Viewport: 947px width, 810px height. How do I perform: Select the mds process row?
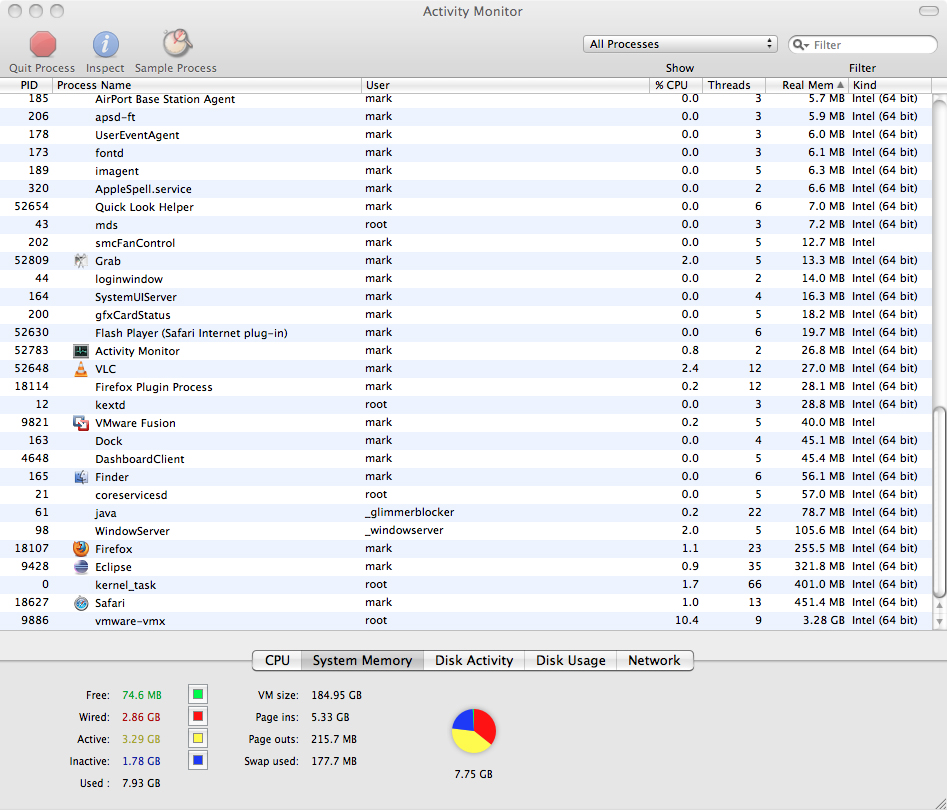[x=466, y=225]
